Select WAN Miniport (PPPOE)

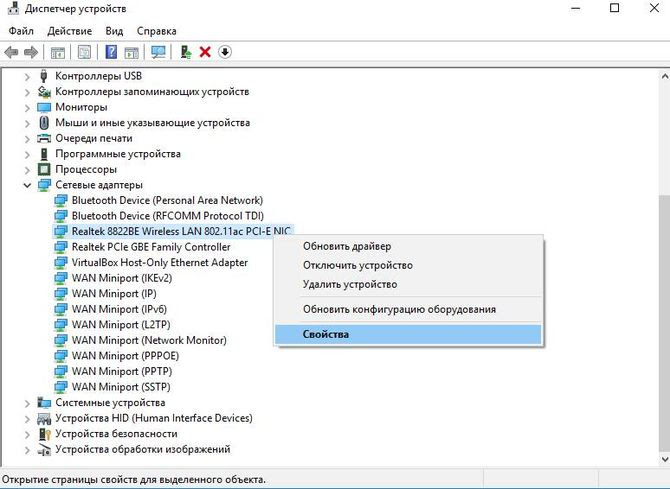125,356
